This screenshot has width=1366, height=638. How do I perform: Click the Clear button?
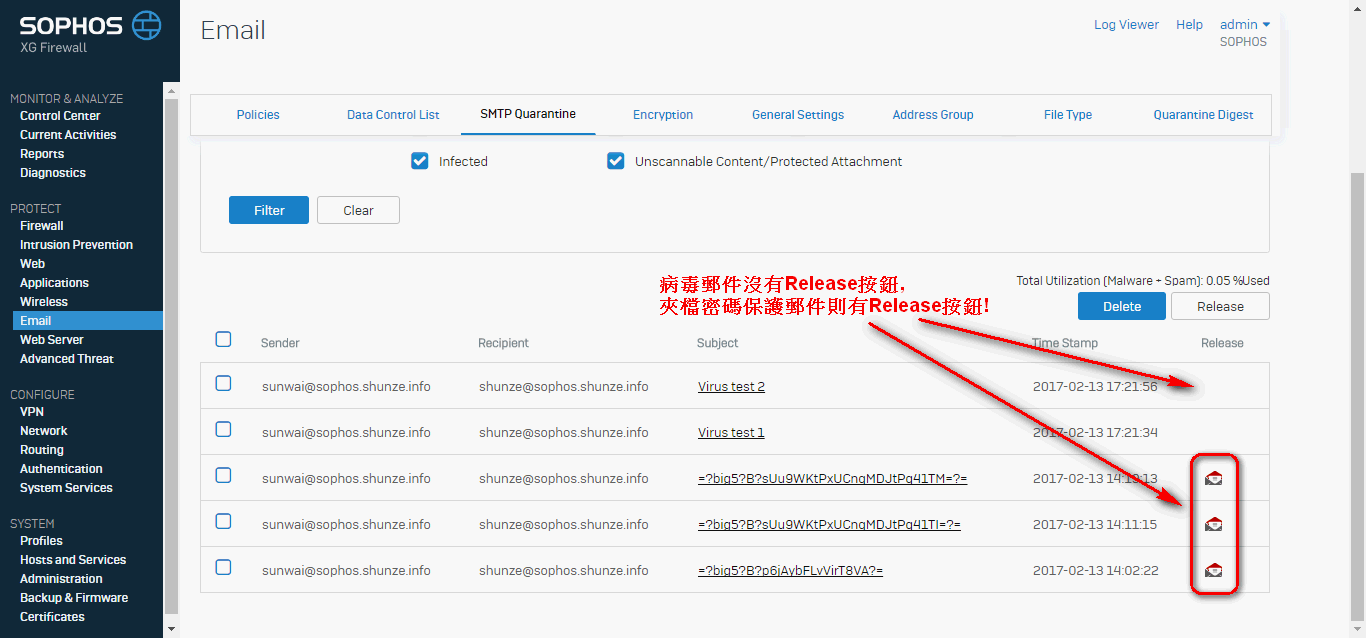click(358, 210)
